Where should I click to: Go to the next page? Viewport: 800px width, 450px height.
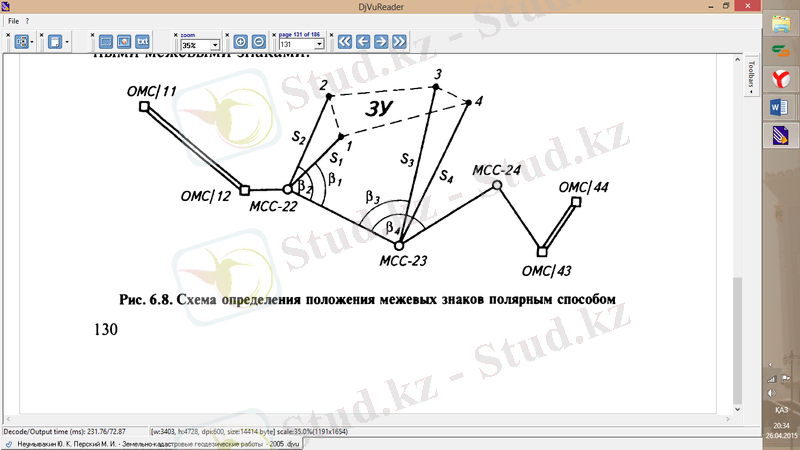(381, 42)
